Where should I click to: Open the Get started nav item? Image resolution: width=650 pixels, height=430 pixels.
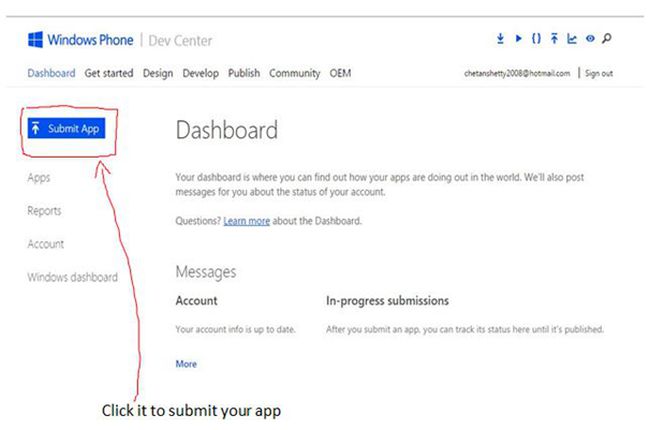[109, 73]
